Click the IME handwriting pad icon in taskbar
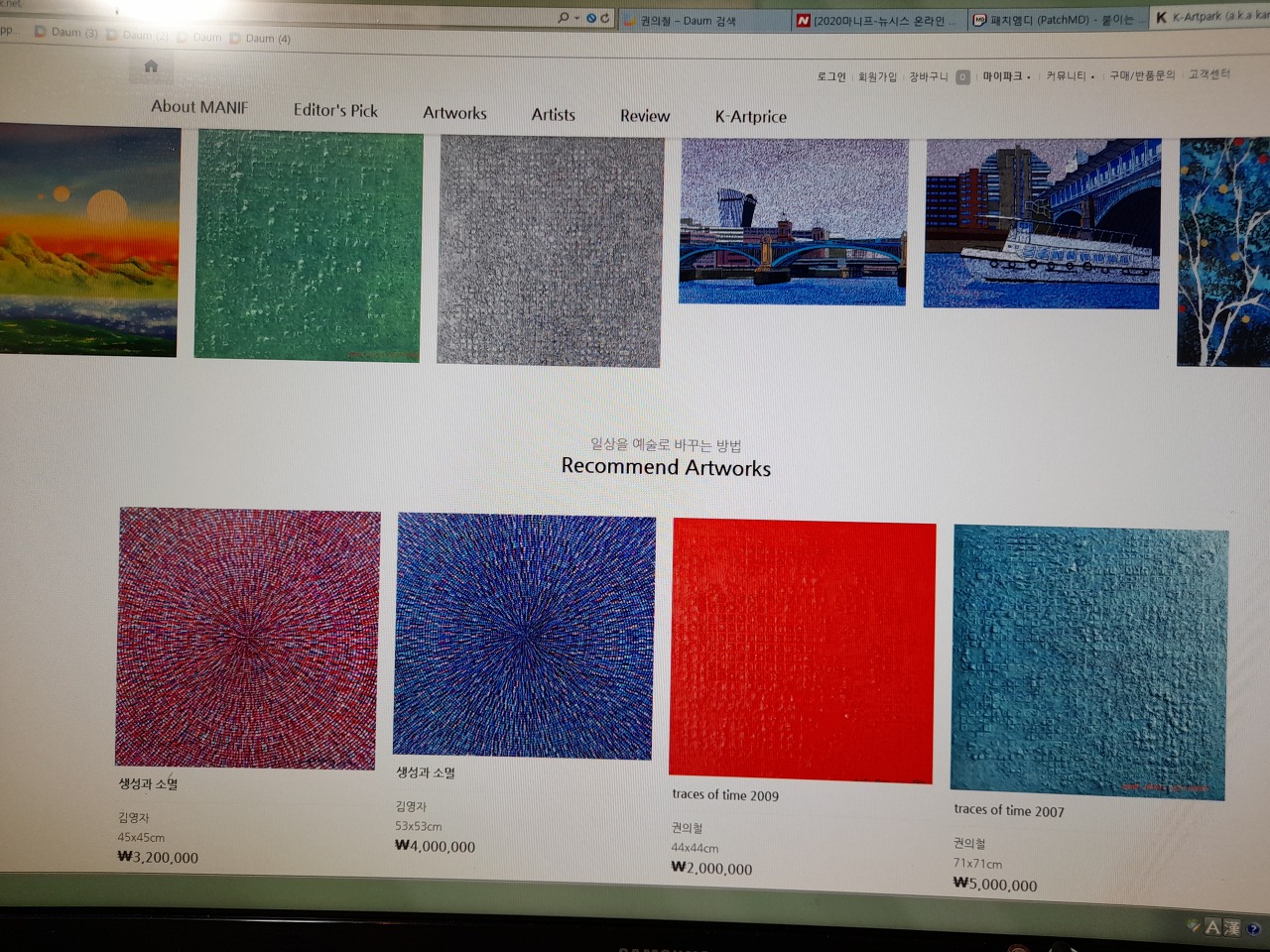 pyautogui.click(x=1194, y=926)
